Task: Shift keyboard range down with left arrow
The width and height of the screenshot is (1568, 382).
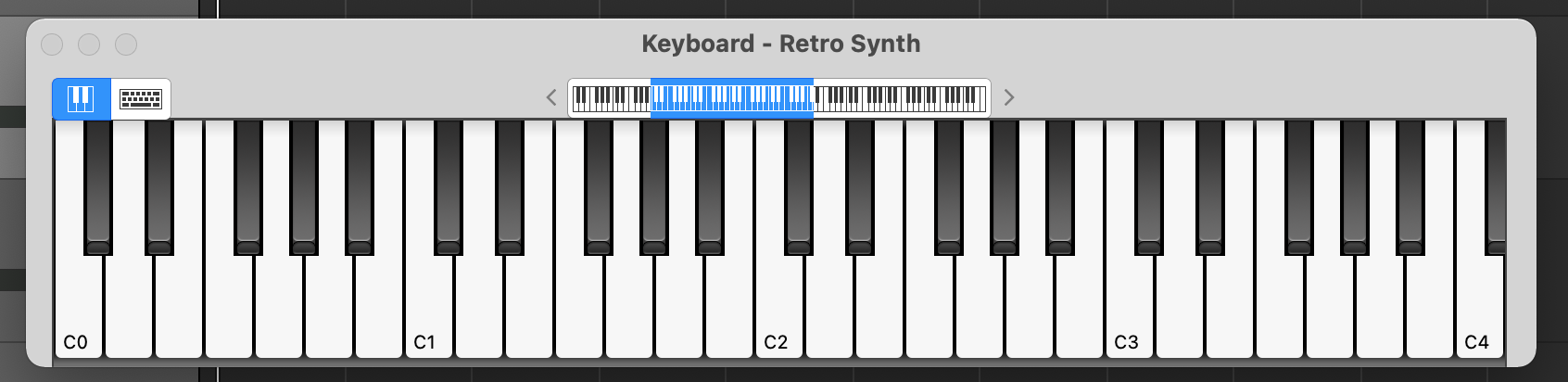Action: tap(551, 97)
